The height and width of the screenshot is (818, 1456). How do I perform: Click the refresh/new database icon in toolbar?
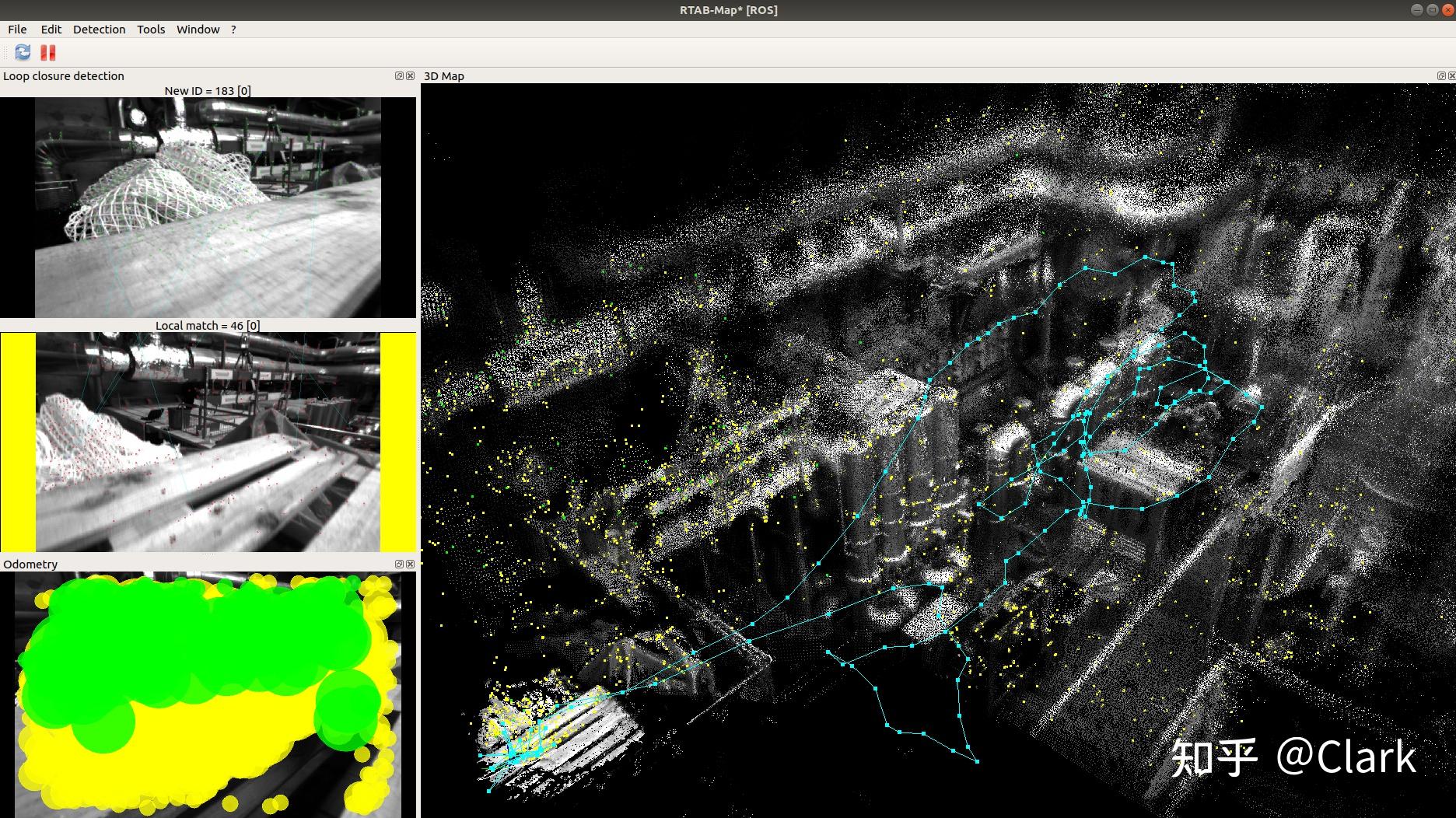(x=22, y=52)
